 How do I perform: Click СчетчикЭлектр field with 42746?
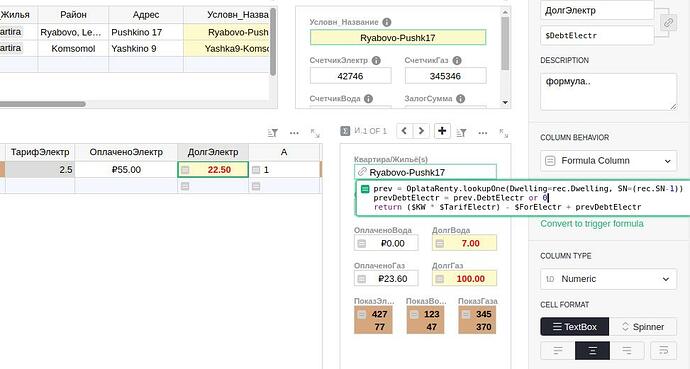pos(350,76)
